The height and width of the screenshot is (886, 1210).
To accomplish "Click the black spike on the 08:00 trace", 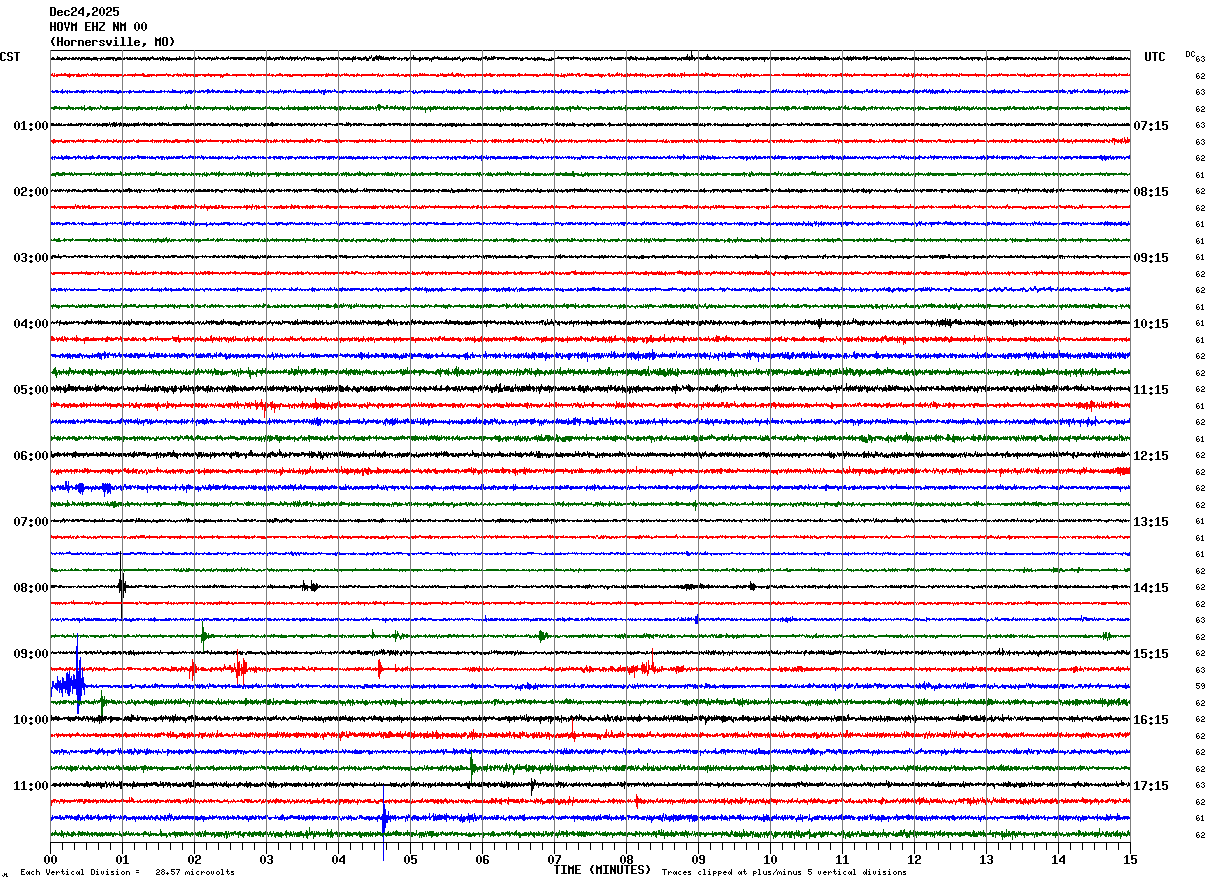I will [x=121, y=587].
